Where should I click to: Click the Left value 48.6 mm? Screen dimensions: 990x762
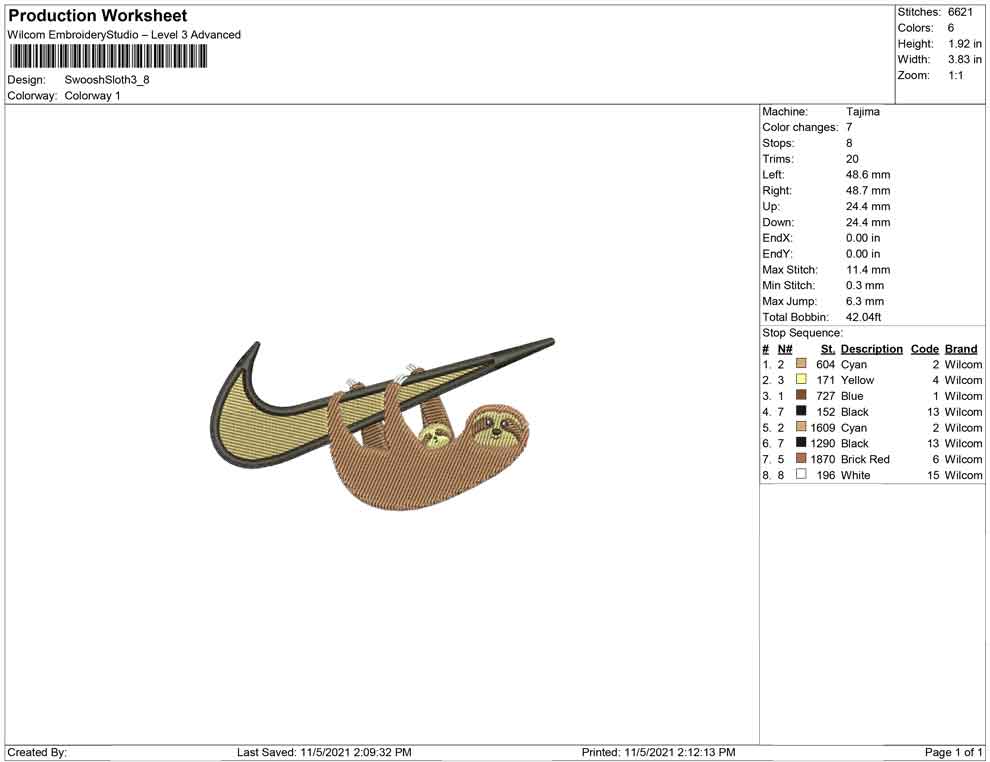[x=868, y=175]
